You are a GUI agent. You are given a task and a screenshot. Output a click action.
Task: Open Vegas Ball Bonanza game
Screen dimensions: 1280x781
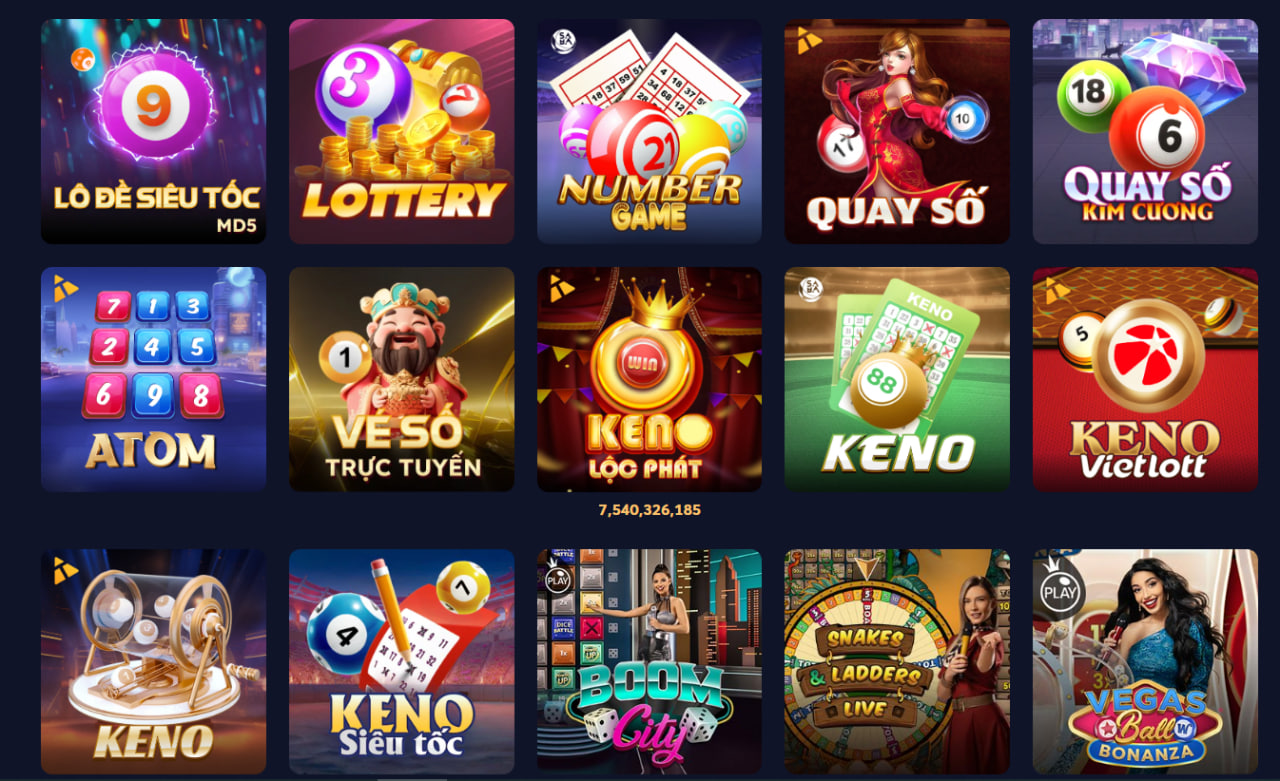click(1145, 661)
